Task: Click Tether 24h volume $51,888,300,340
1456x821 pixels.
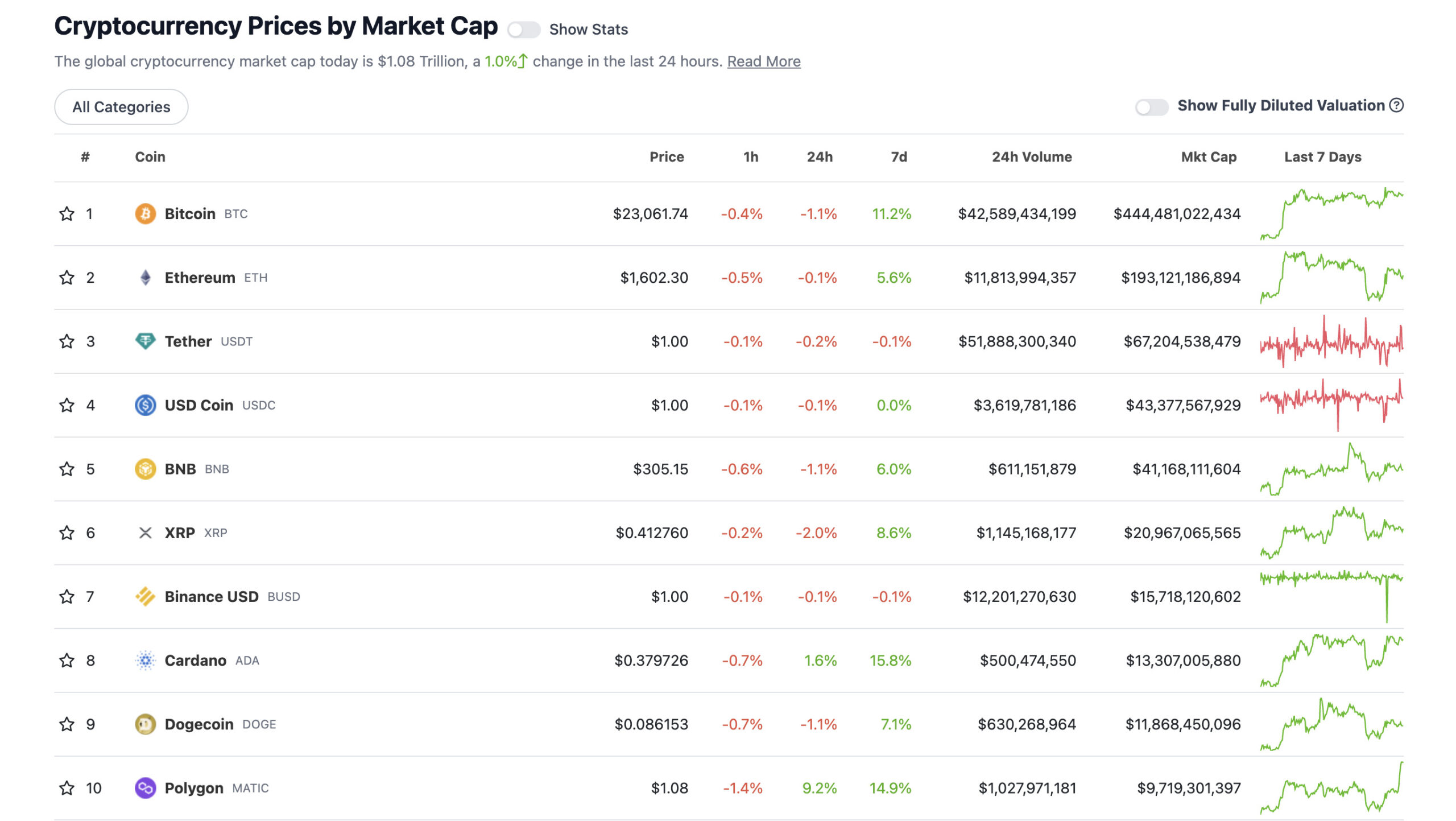Action: (1017, 341)
